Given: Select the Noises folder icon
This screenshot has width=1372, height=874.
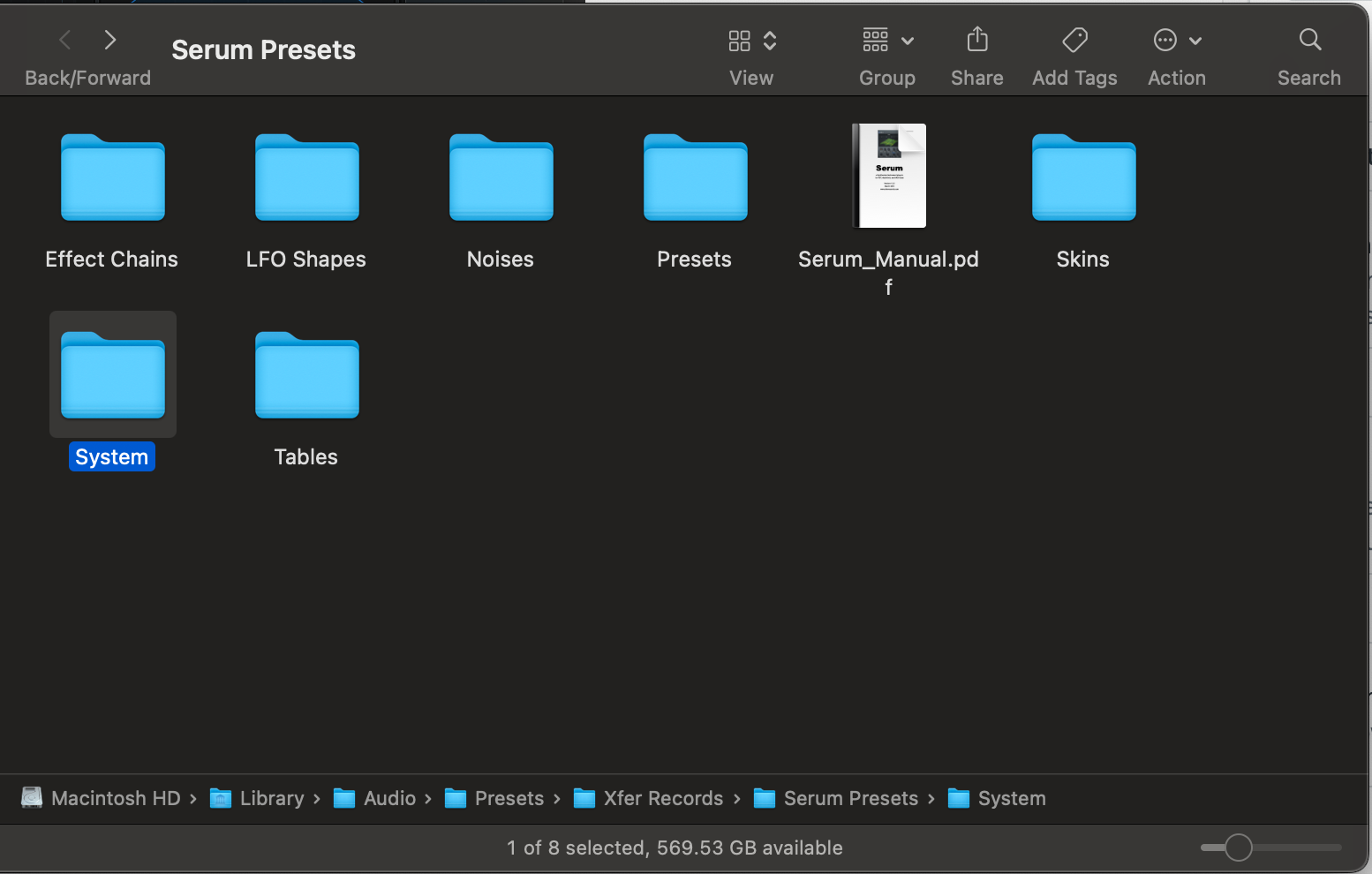Looking at the screenshot, I should (501, 177).
